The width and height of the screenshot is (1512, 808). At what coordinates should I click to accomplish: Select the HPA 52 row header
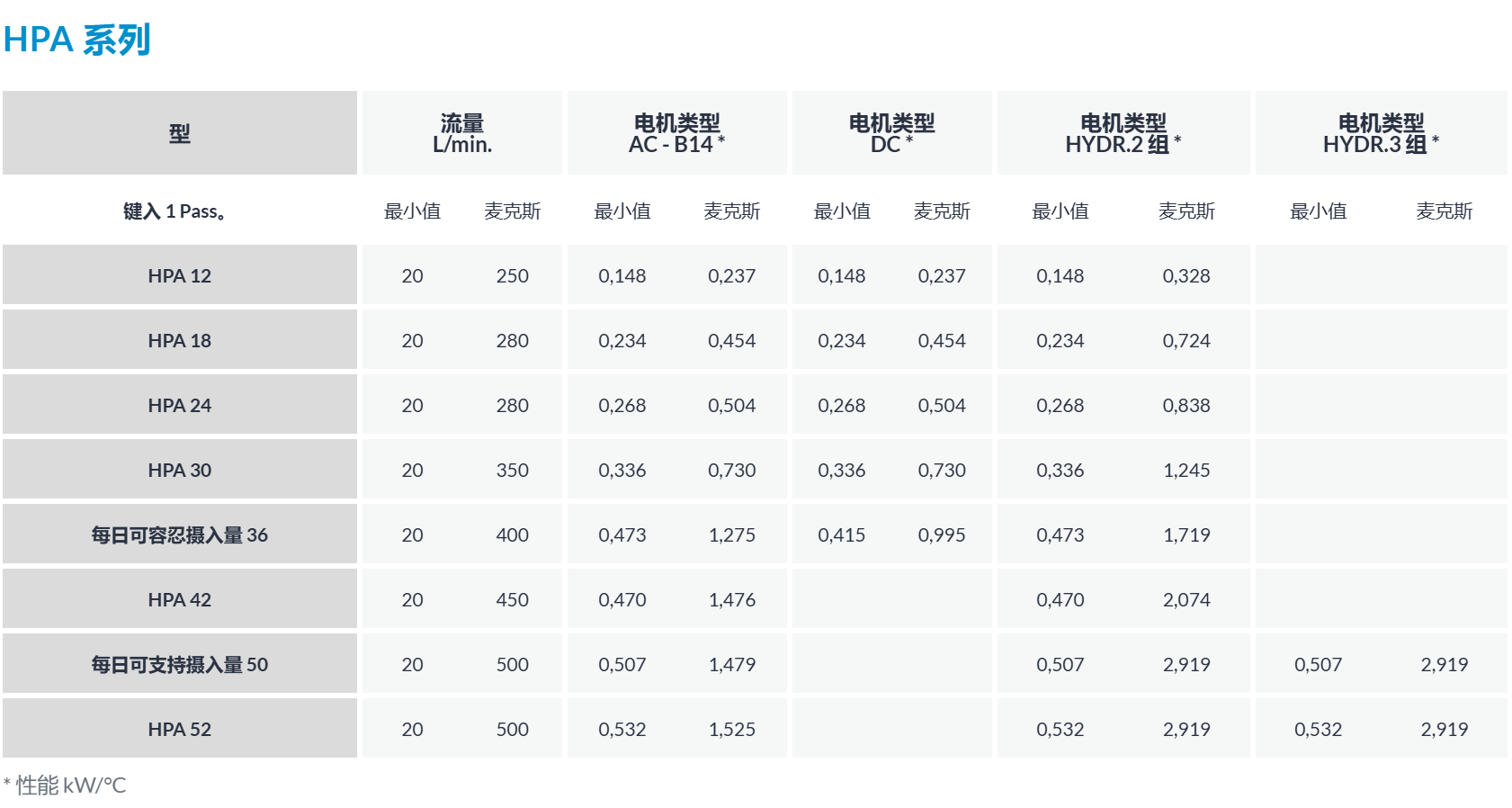coord(180,729)
